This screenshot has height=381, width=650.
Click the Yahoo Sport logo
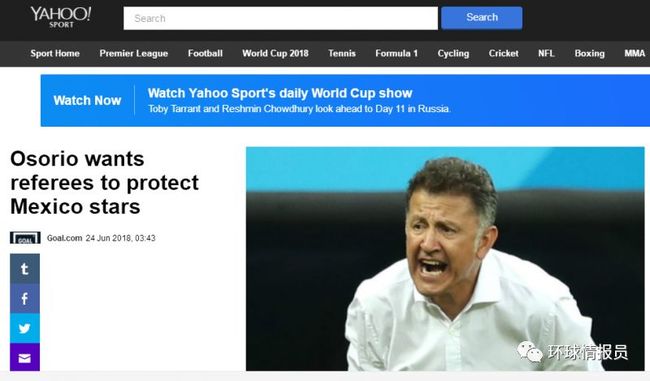(61, 17)
